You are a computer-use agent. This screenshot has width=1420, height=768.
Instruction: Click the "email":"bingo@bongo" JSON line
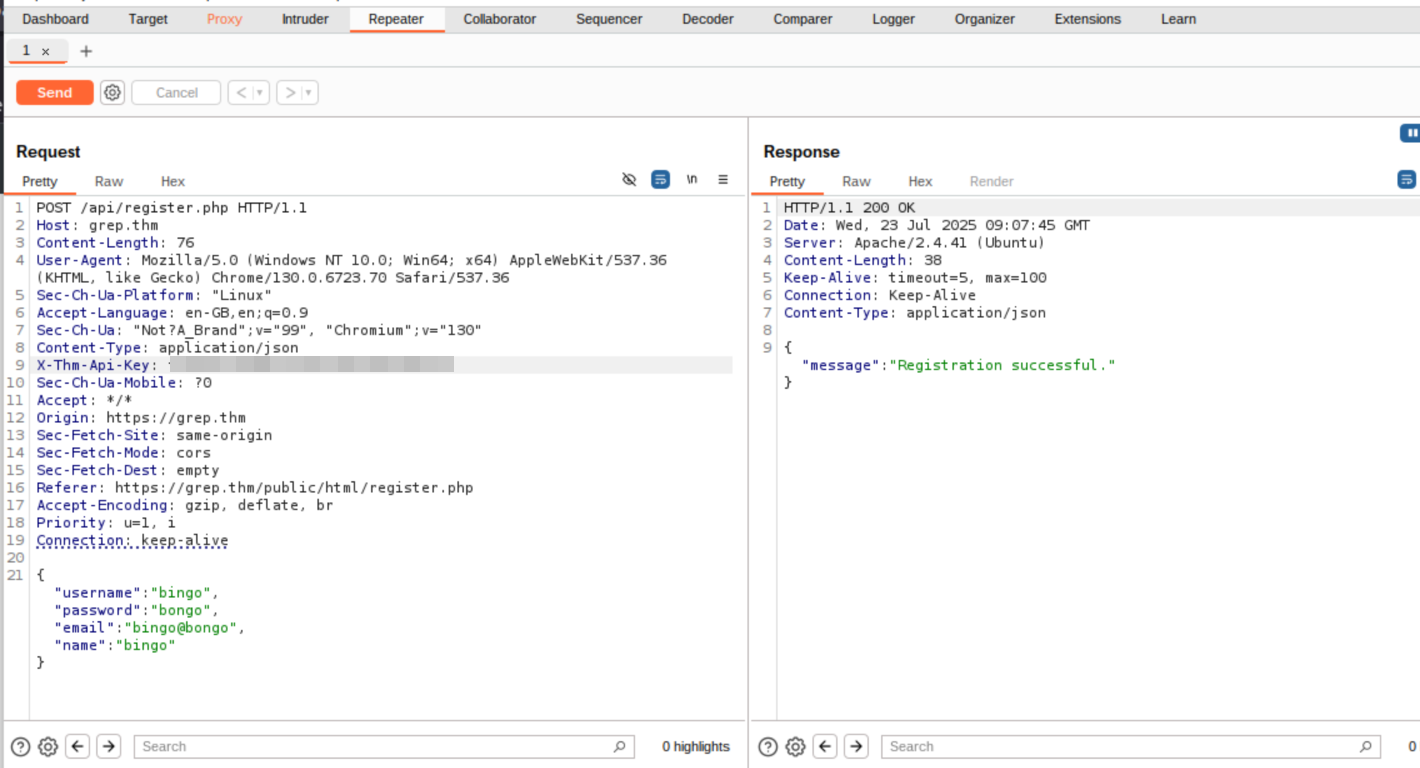[x=150, y=628]
